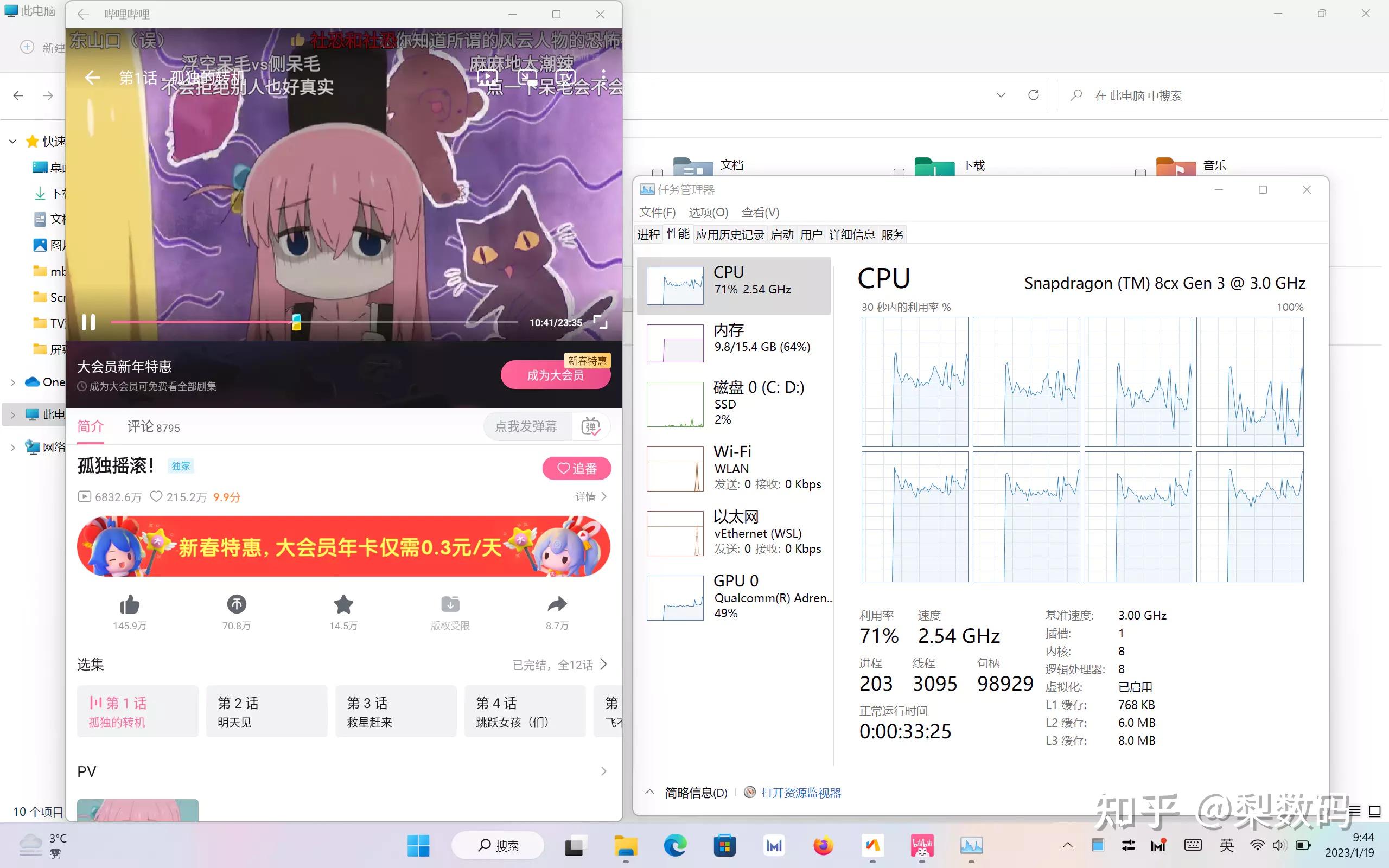Image resolution: width=1389 pixels, height=868 pixels.
Task: Toggle following with the 追番 button
Action: (x=576, y=468)
